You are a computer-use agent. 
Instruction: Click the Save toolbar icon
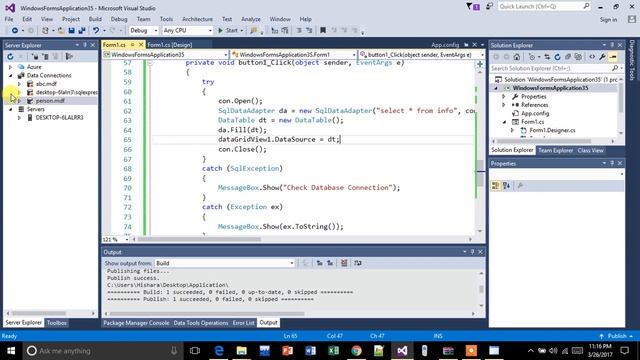(x=71, y=30)
